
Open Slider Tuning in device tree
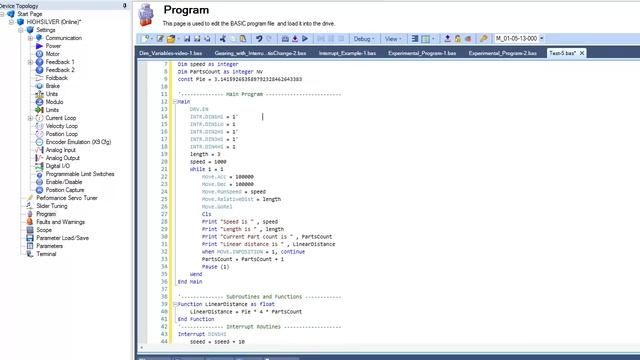(x=52, y=206)
